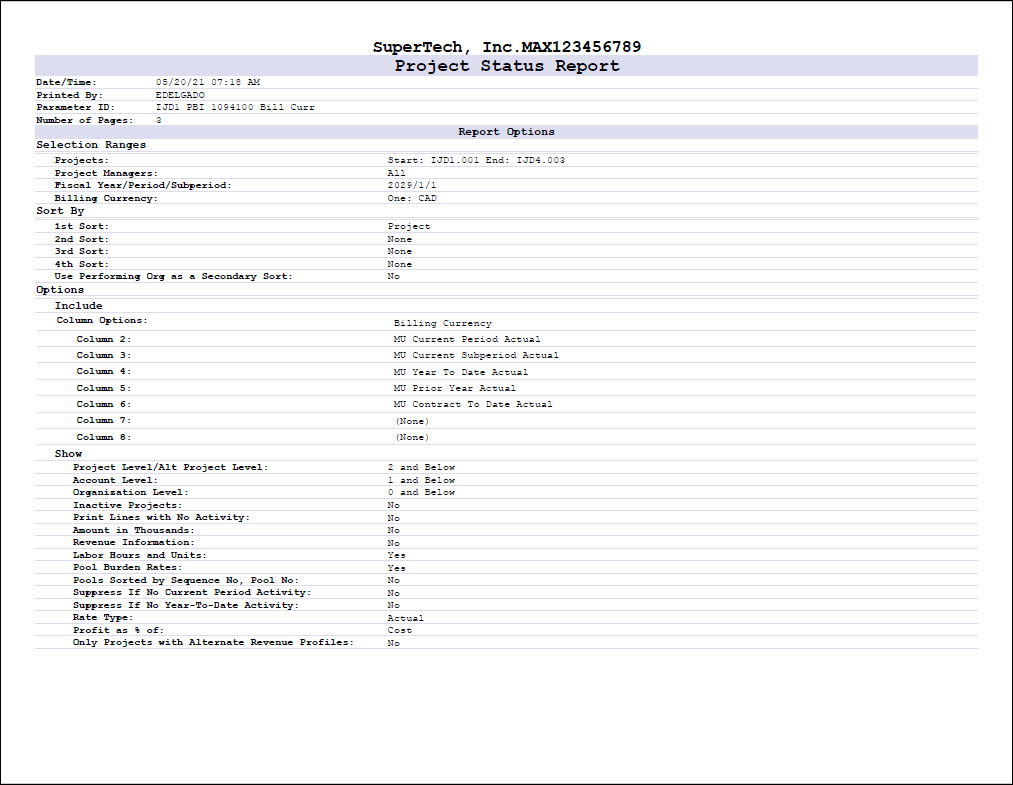Click MU Contract To Date Actual text
Viewport: 1013px width, 785px height.
[x=473, y=405]
